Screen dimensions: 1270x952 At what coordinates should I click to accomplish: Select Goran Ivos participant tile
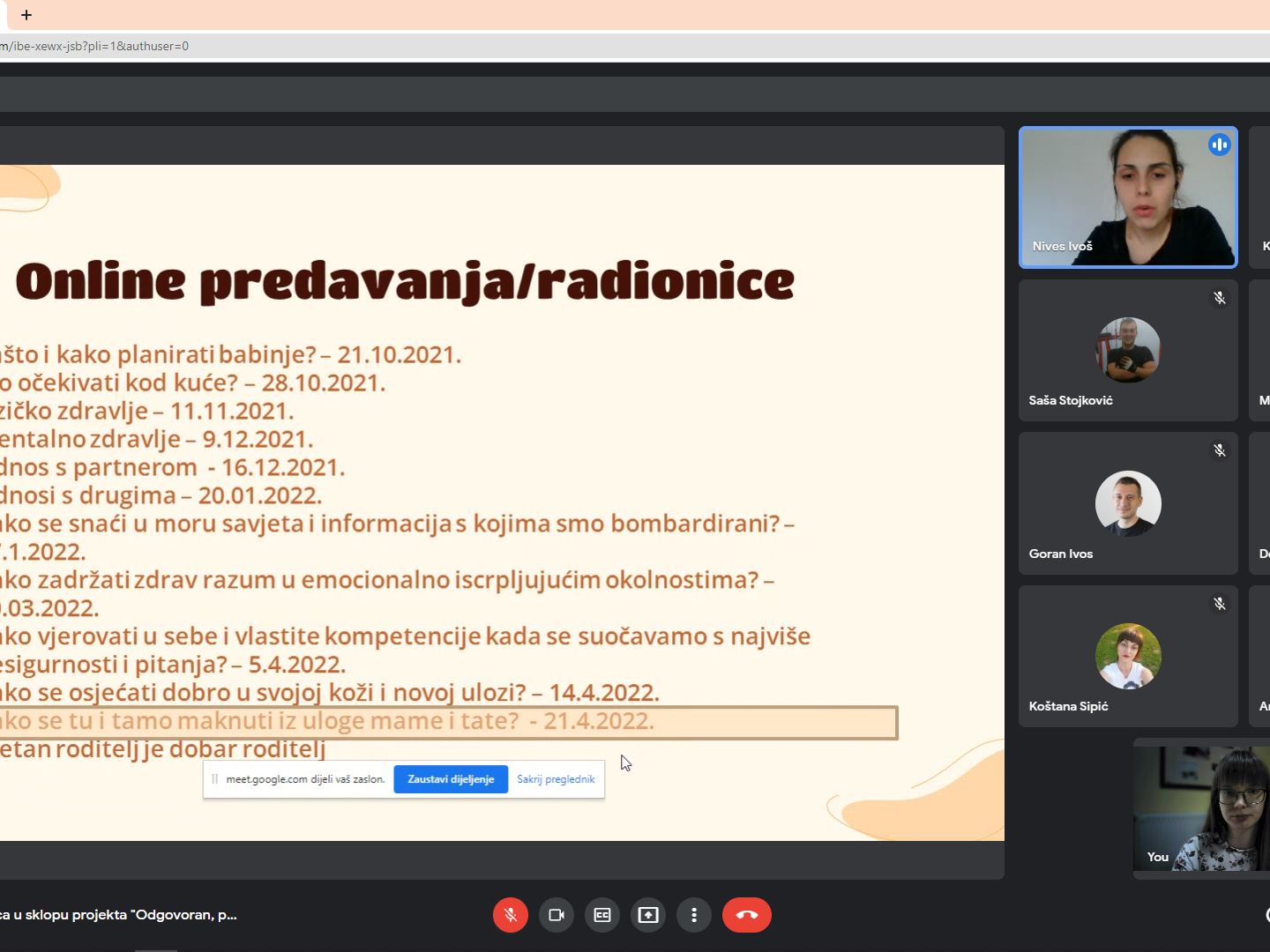1128,503
